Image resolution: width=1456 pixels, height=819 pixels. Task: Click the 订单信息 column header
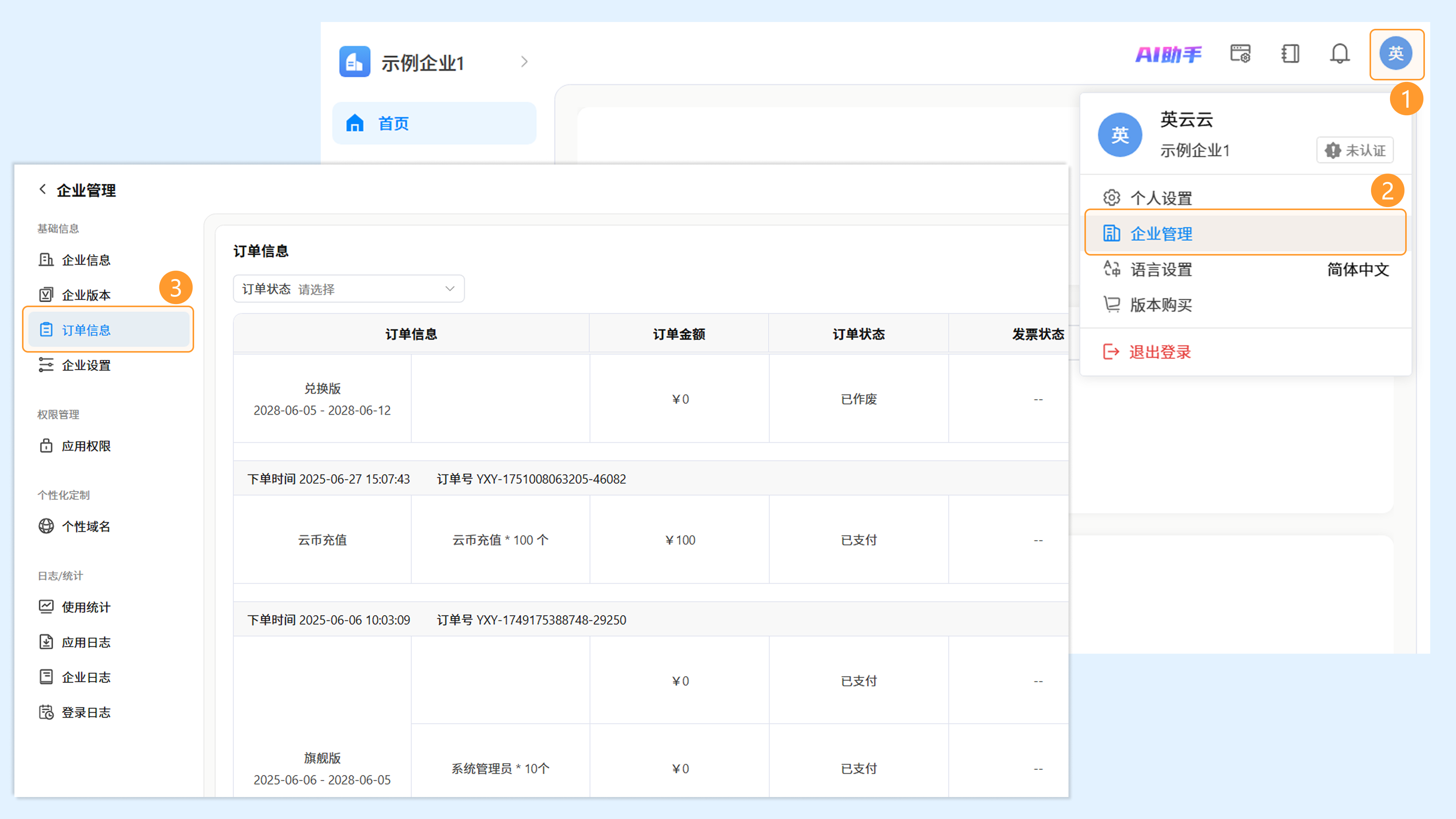click(x=411, y=334)
